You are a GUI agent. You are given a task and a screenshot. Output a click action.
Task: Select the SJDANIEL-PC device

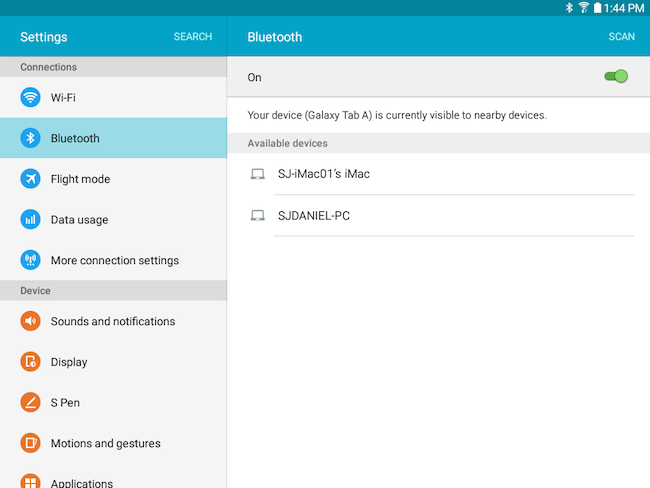[x=439, y=216]
